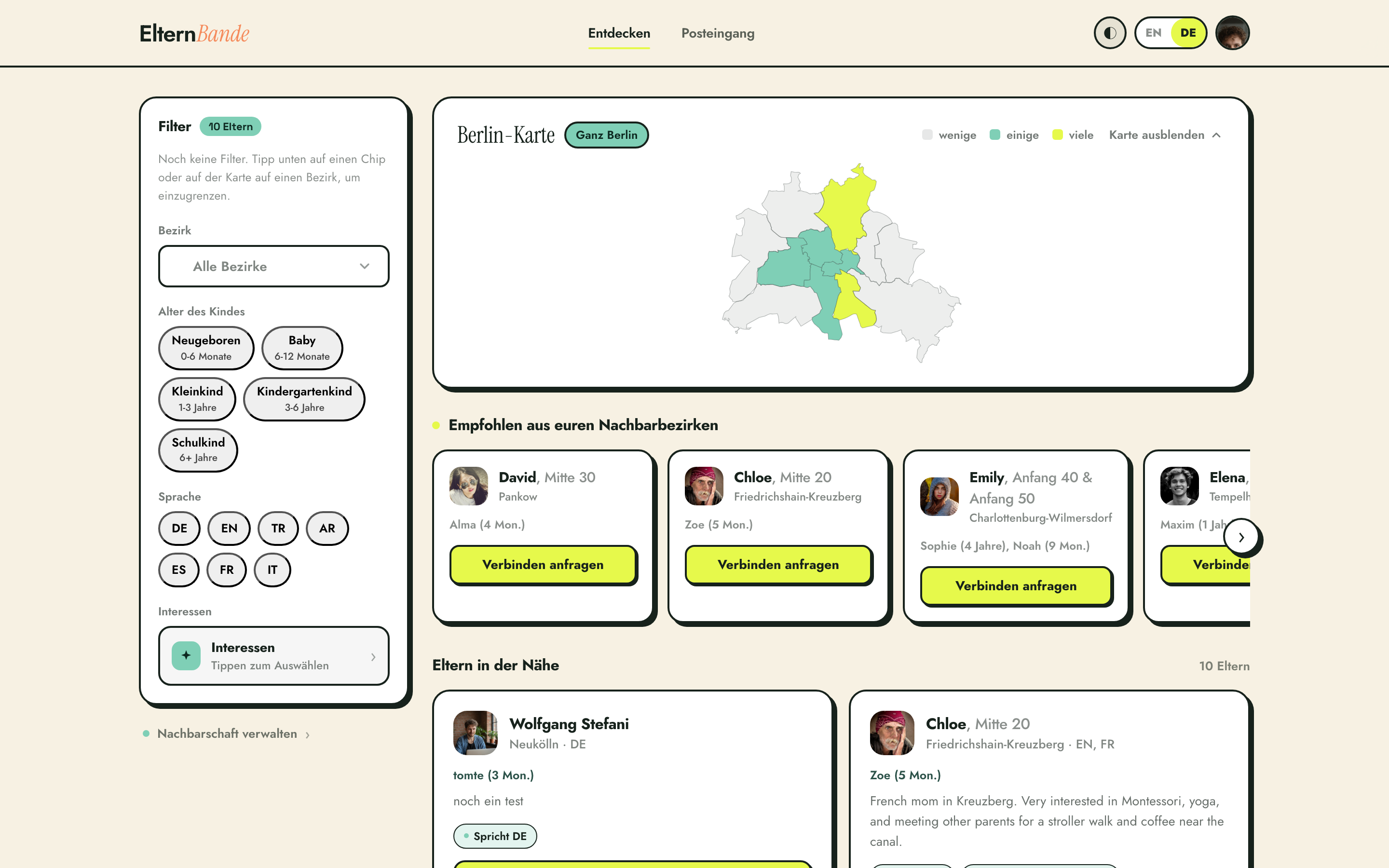Go to the Entdecken tab
The height and width of the screenshot is (868, 1389).
click(x=619, y=33)
